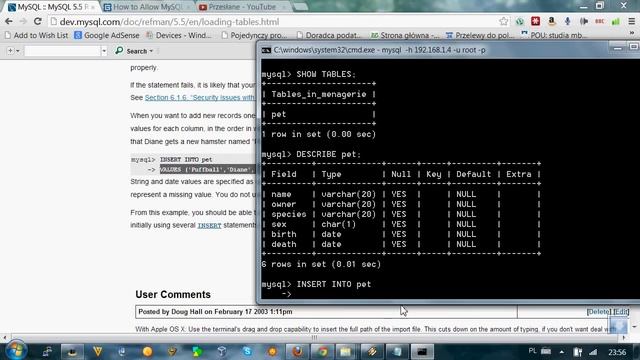Viewport: 640px width, 360px height.
Task: Click the green shapes taskbar icon
Action: click(x=197, y=351)
